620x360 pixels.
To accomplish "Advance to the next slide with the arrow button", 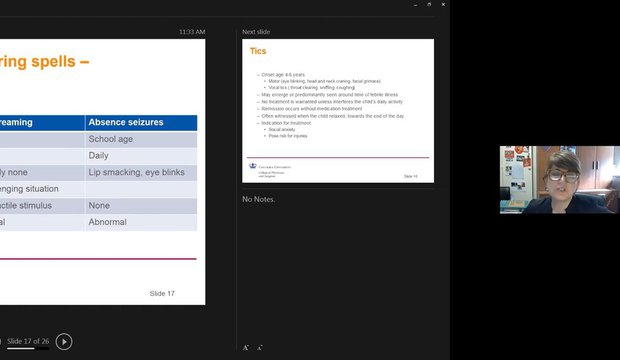I will click(64, 341).
